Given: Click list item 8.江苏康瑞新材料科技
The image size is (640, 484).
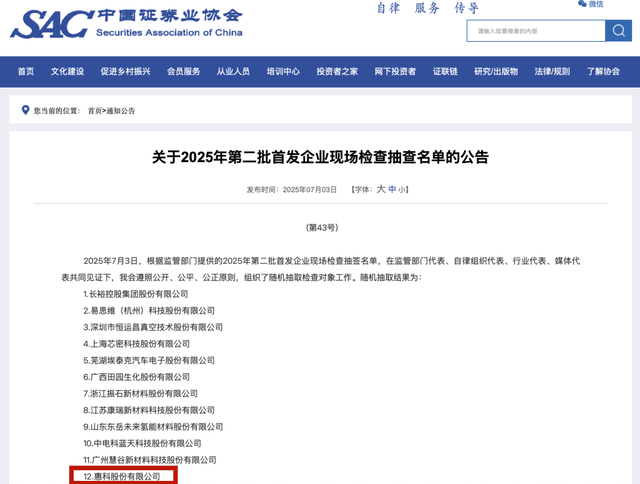Looking at the screenshot, I should click(149, 410).
